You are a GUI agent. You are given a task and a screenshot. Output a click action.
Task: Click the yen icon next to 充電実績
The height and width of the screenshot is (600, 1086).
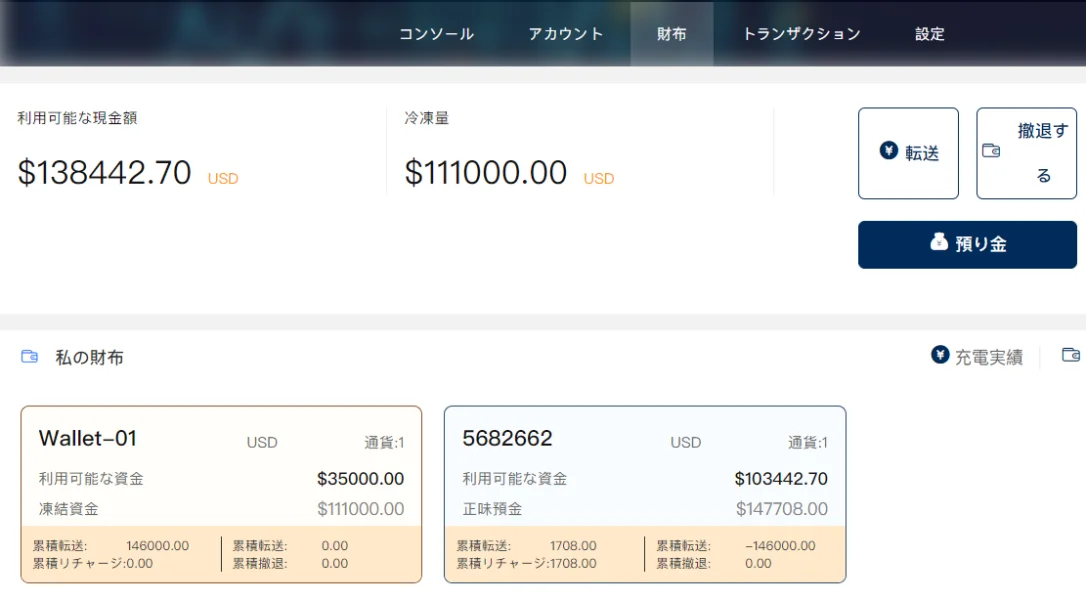940,355
